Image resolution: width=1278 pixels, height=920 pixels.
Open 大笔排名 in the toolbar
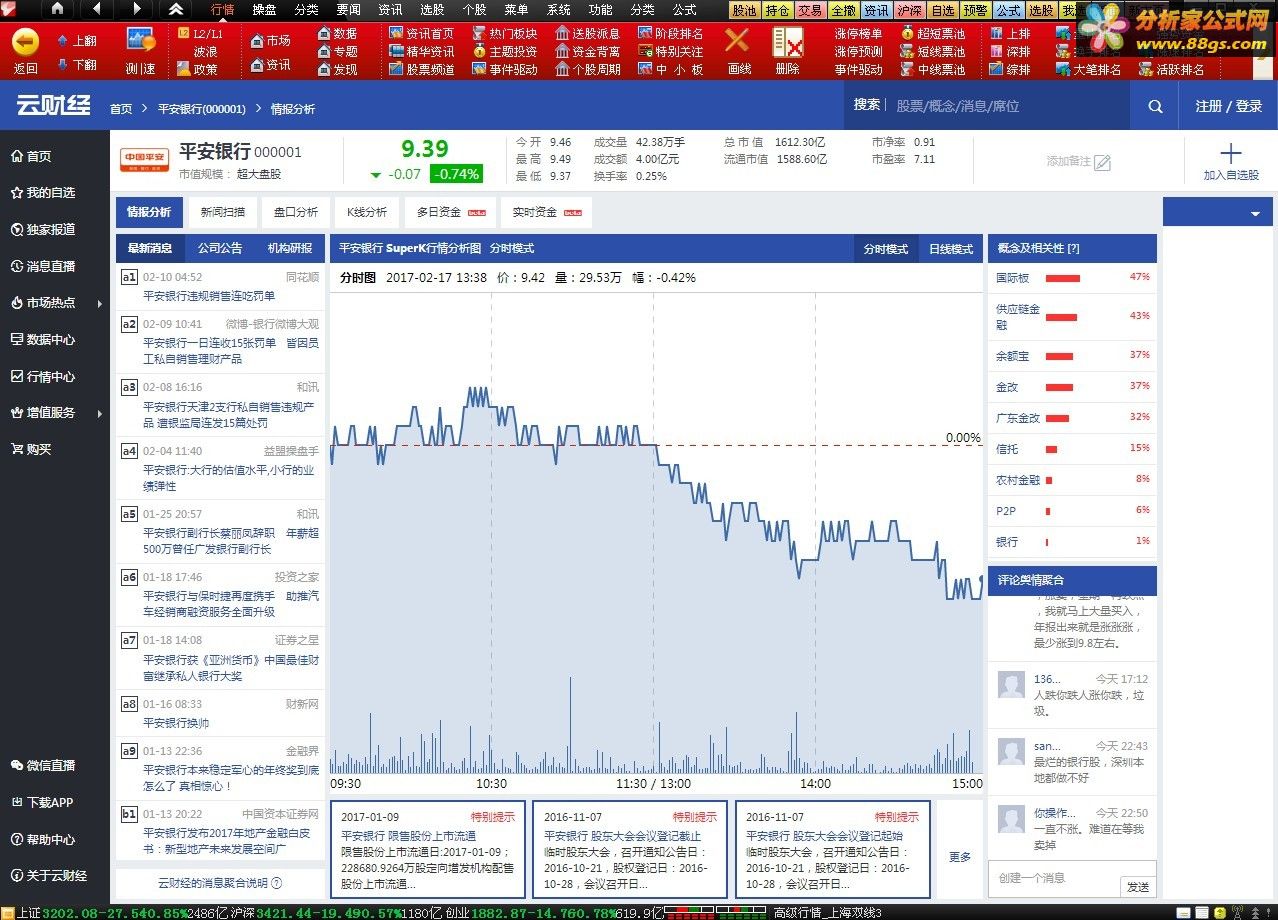tap(1089, 69)
